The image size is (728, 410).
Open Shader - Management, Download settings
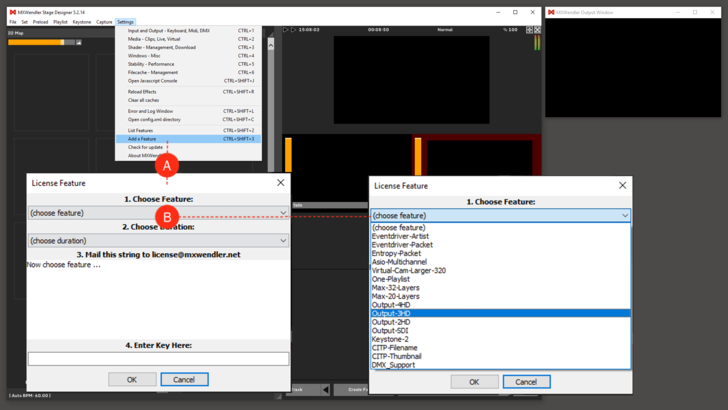188,47
